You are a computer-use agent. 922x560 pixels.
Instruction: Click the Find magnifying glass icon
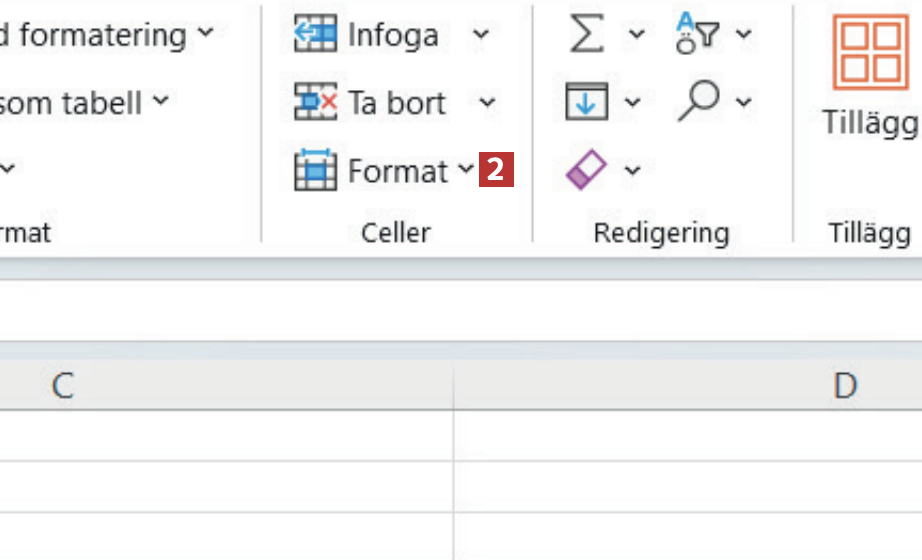click(x=698, y=100)
